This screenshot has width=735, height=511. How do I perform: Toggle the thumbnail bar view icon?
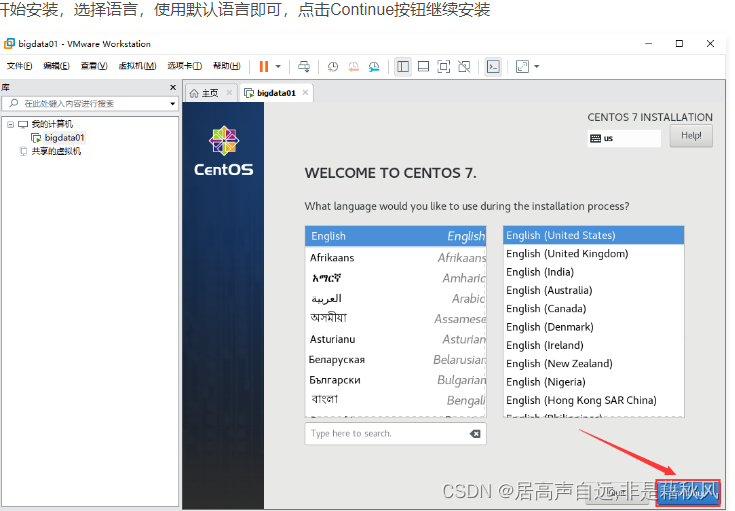423,67
